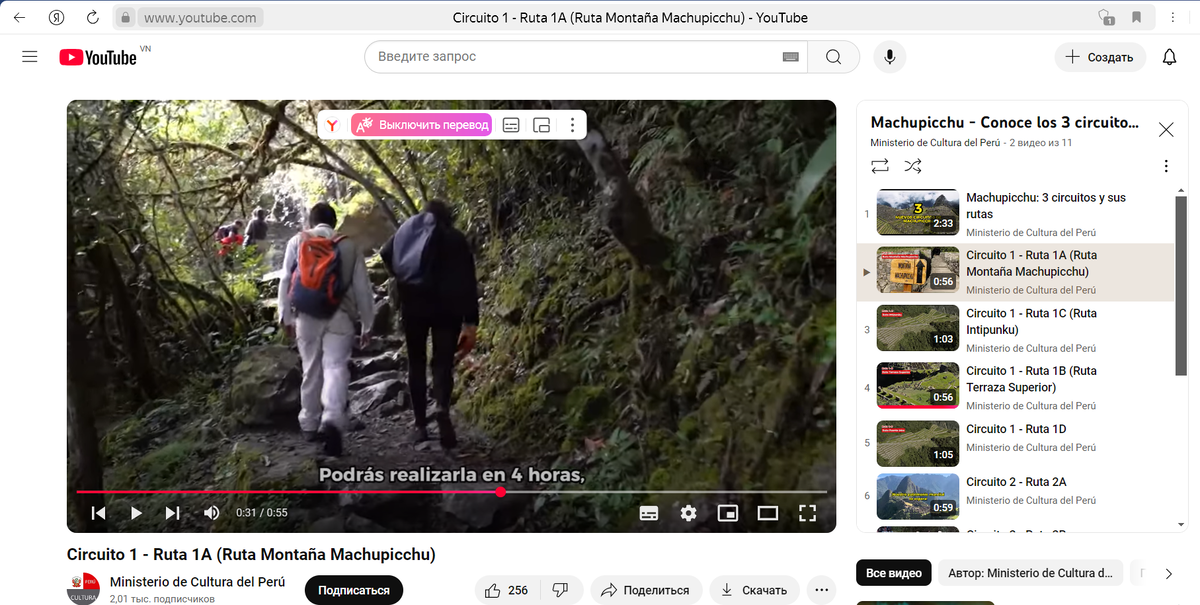Open player settings gear
Screen dimensions: 1200x605
pyautogui.click(x=688, y=513)
